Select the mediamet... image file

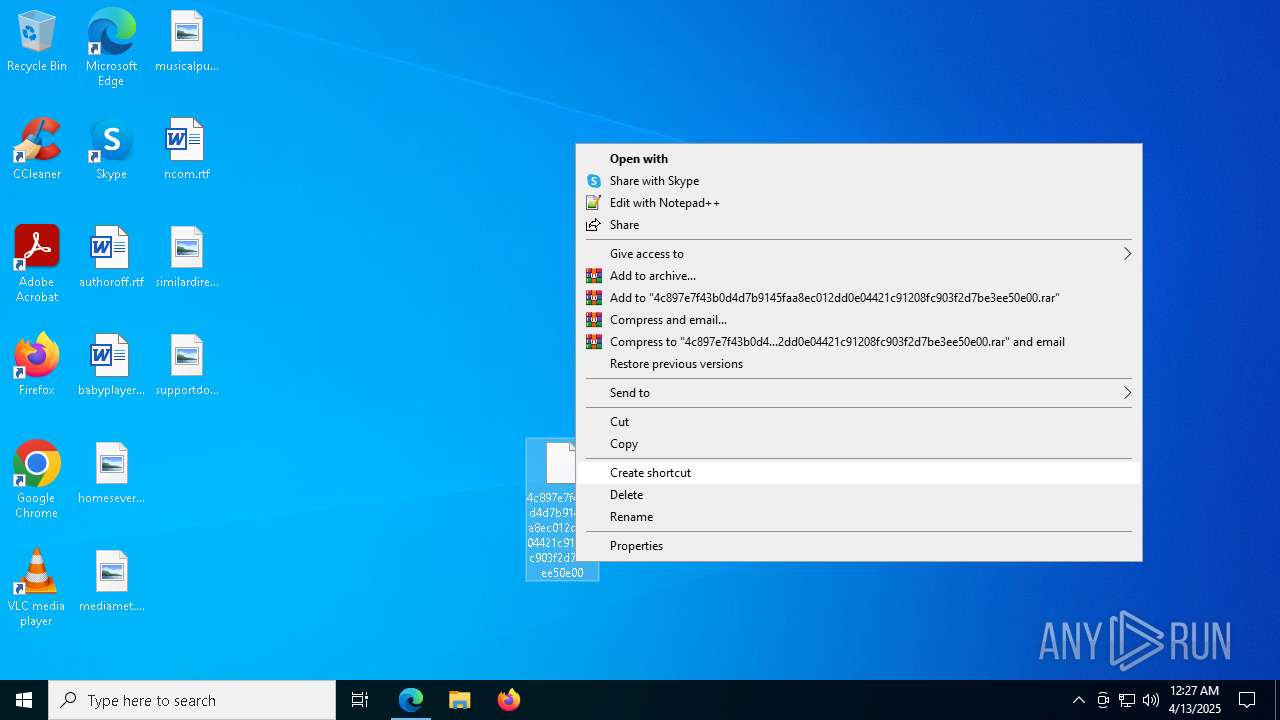[111, 582]
